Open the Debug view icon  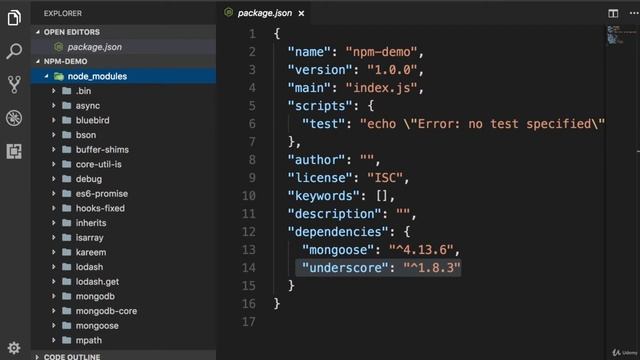[14, 118]
